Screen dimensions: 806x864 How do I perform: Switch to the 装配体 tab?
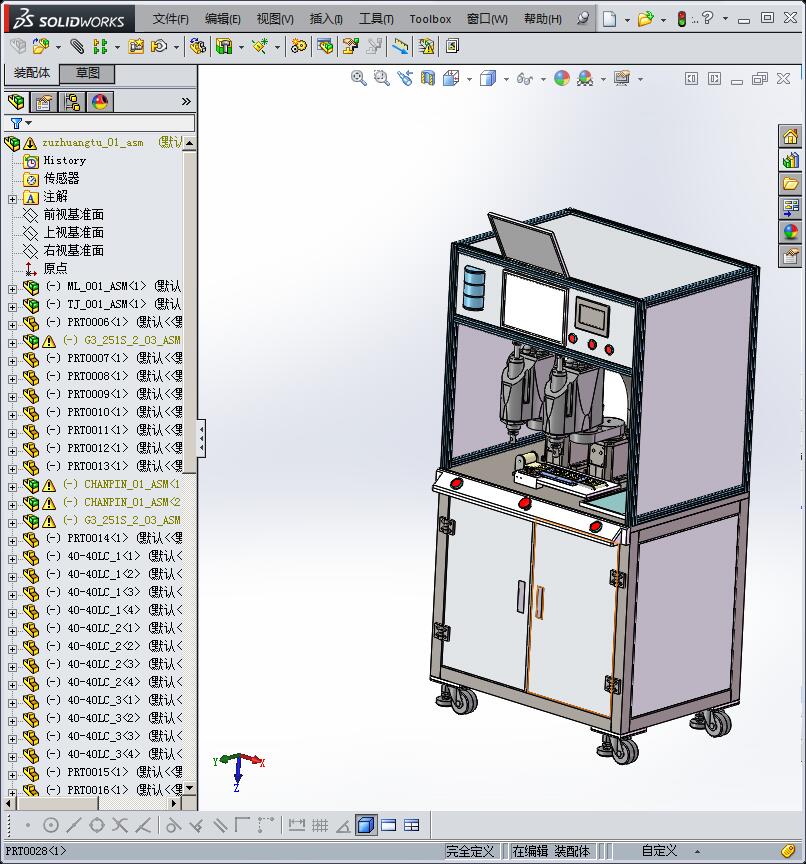coord(31,73)
